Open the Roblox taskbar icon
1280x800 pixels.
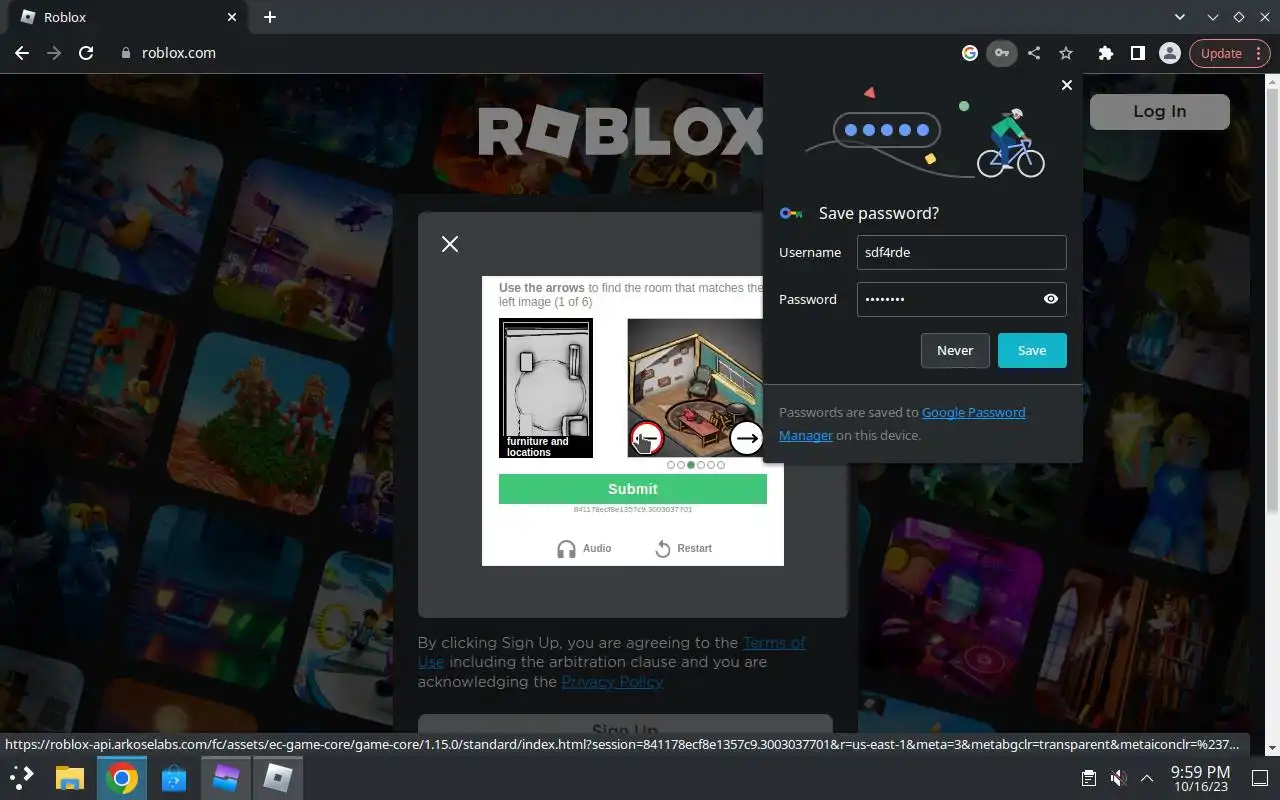pyautogui.click(x=277, y=777)
